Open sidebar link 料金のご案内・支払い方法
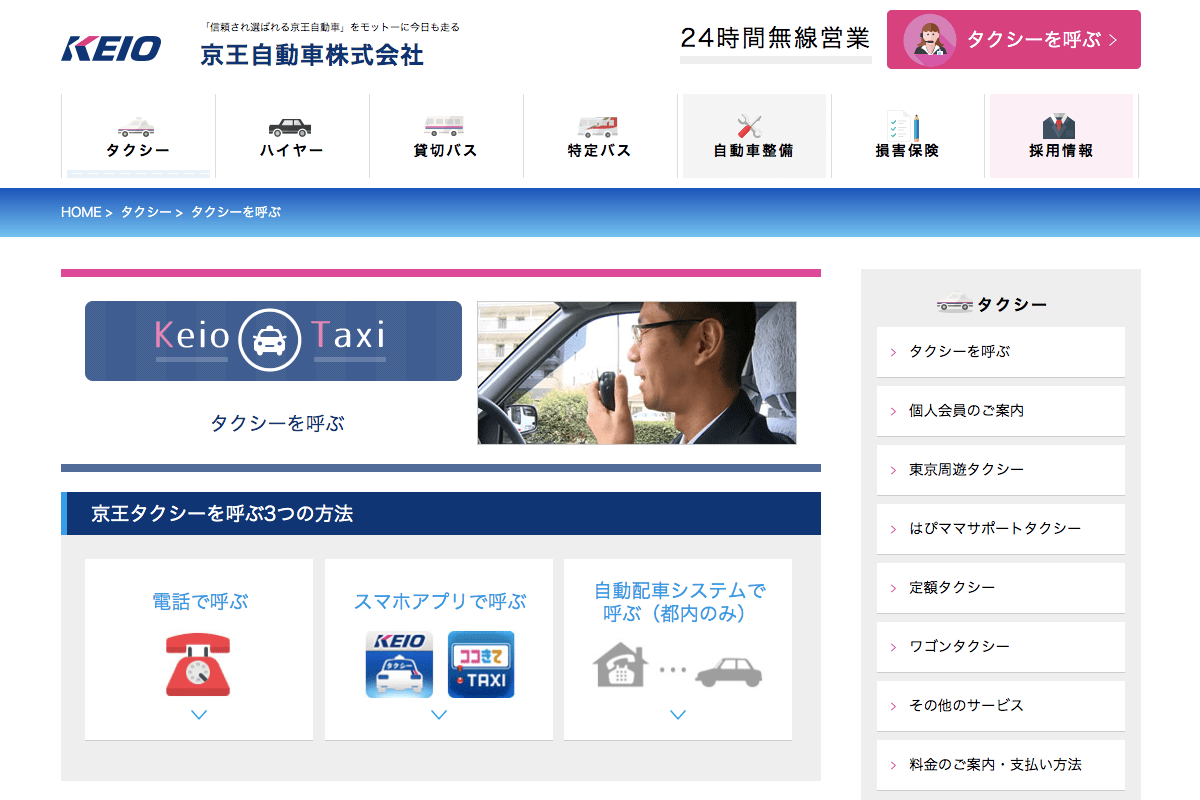The height and width of the screenshot is (800, 1200). 1001,765
